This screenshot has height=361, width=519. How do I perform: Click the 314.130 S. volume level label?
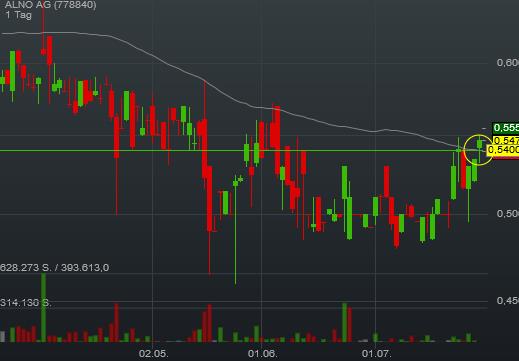click(x=26, y=303)
